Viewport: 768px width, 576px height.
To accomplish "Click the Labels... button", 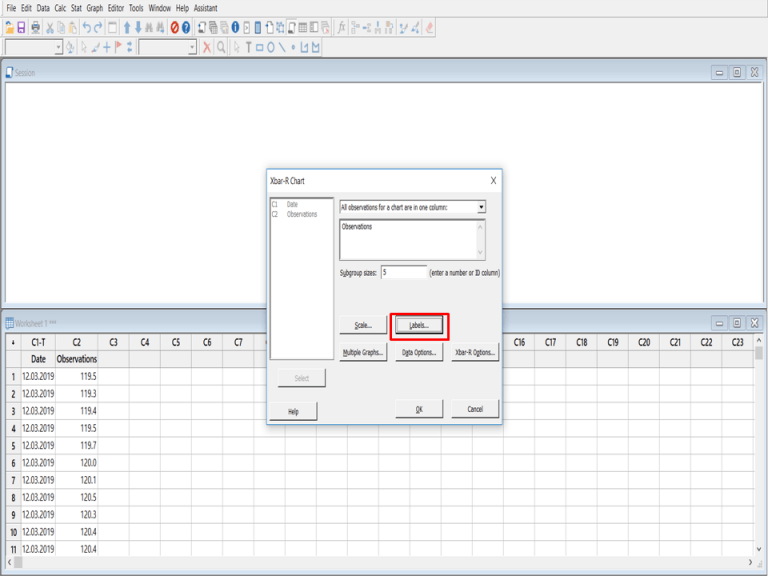I will click(x=419, y=326).
